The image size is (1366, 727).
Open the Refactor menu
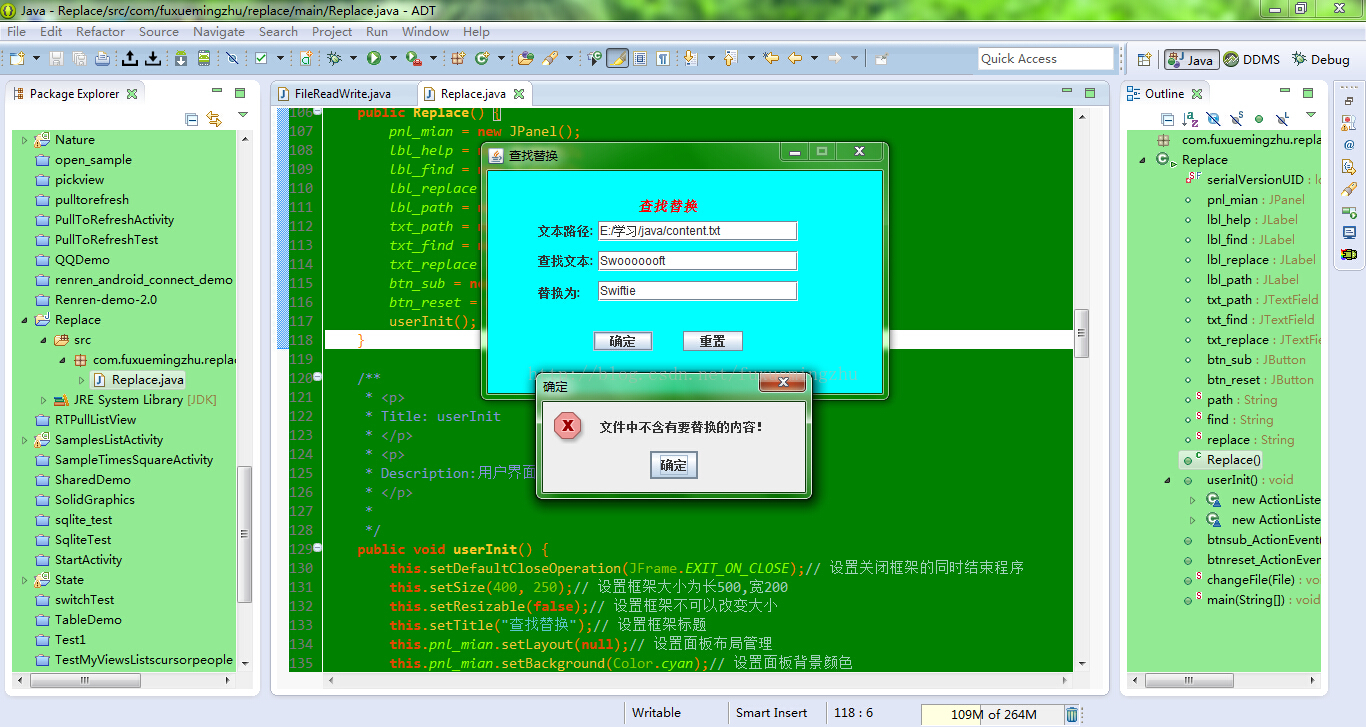pyautogui.click(x=101, y=31)
